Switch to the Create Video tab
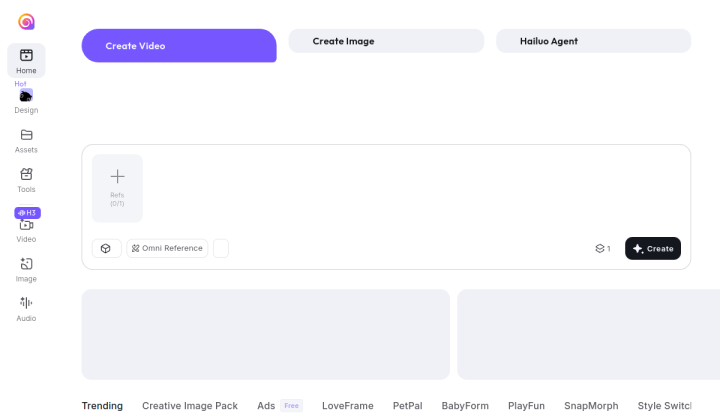Screen dimensions: 720x420 179,45
